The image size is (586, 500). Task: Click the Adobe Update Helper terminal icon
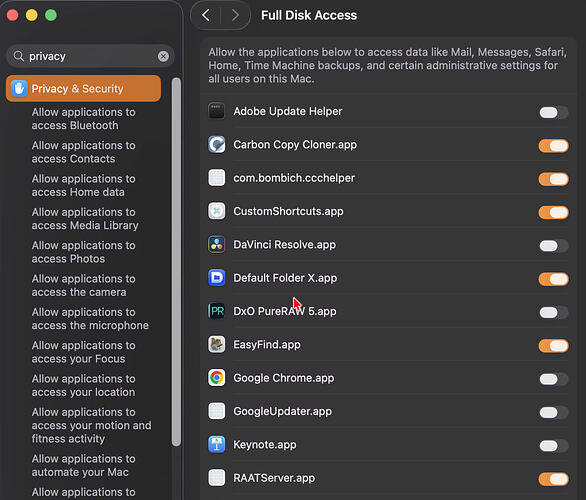click(216, 111)
